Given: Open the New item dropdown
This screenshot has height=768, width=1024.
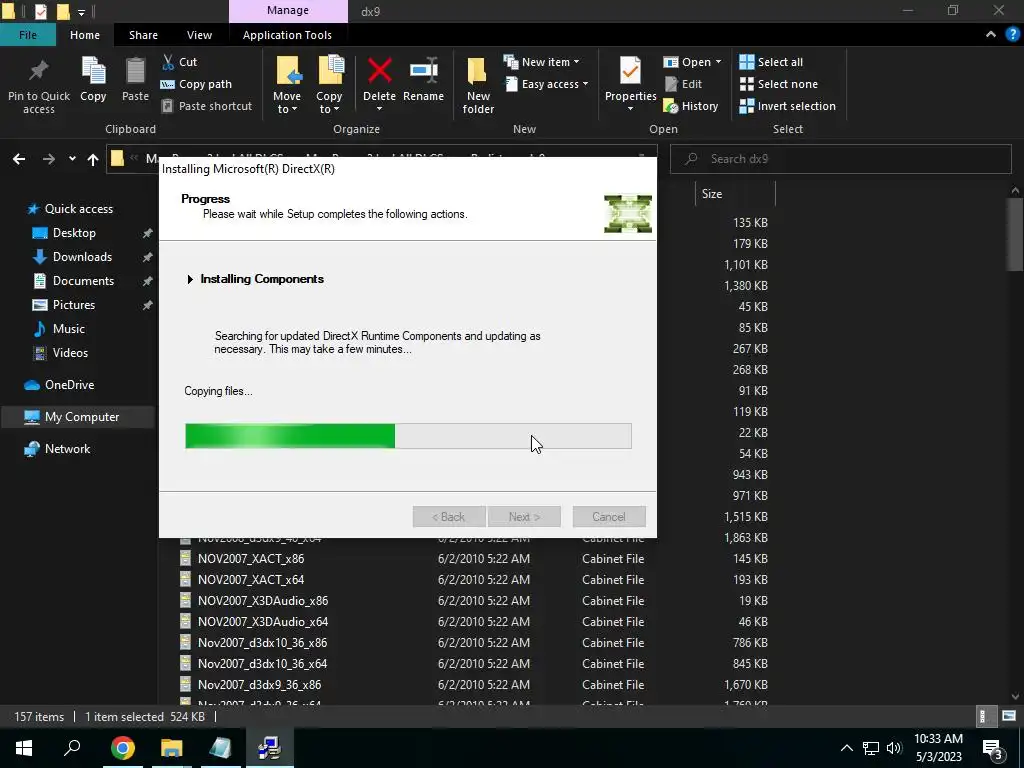Looking at the screenshot, I should (541, 62).
